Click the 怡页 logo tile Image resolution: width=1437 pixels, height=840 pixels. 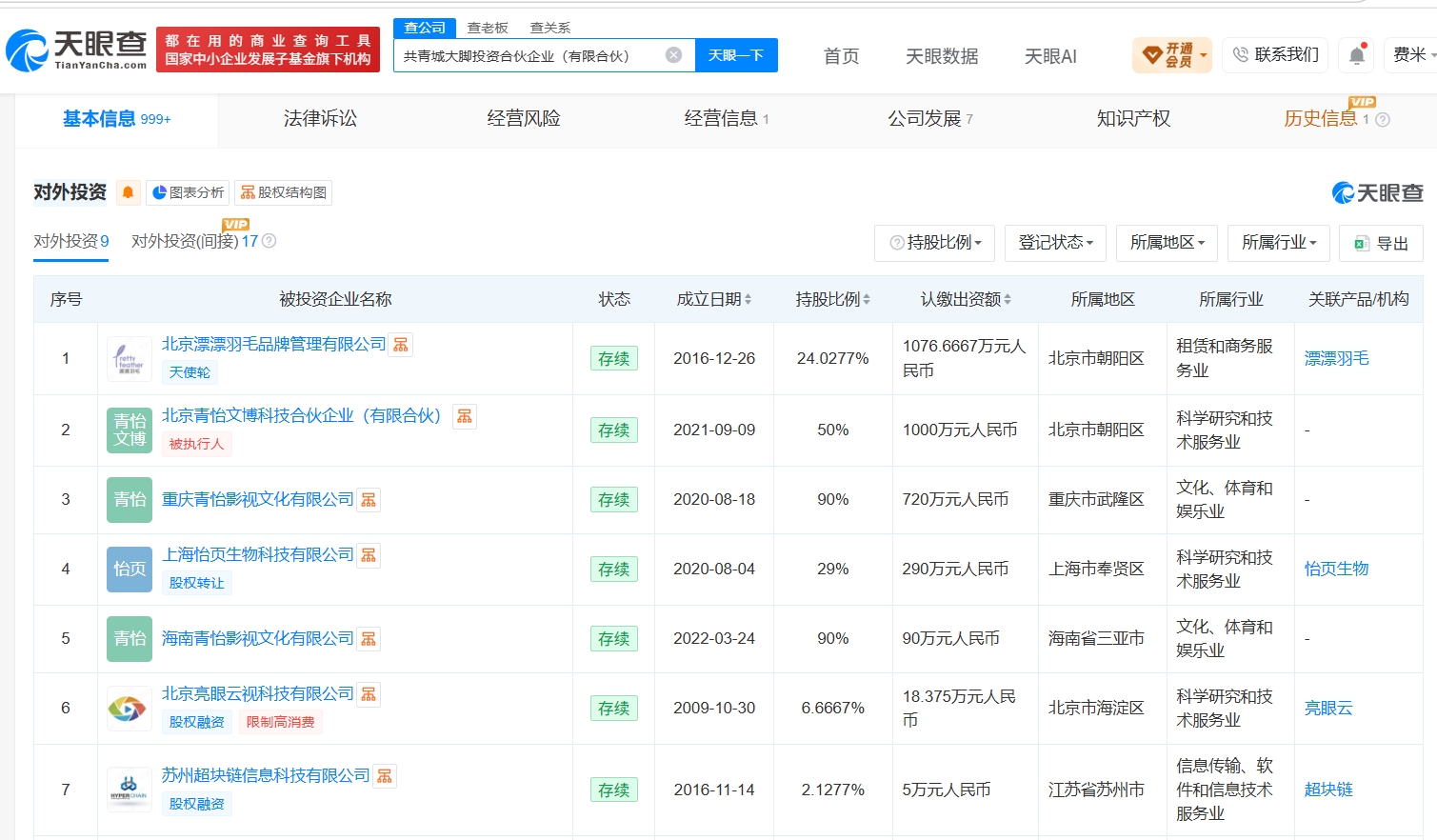[130, 569]
